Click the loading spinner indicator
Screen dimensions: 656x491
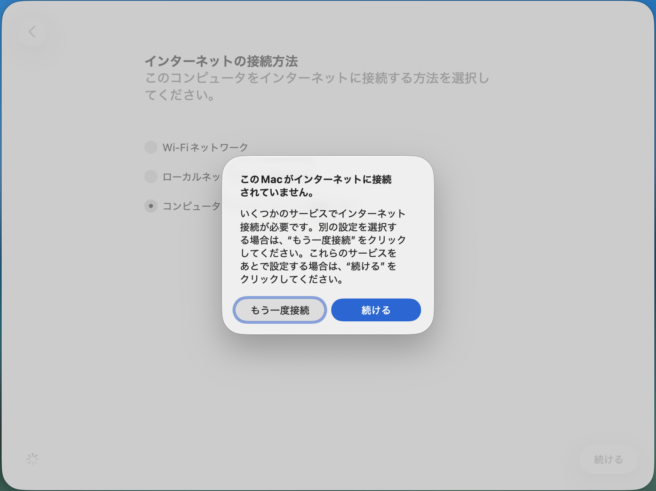(33, 459)
